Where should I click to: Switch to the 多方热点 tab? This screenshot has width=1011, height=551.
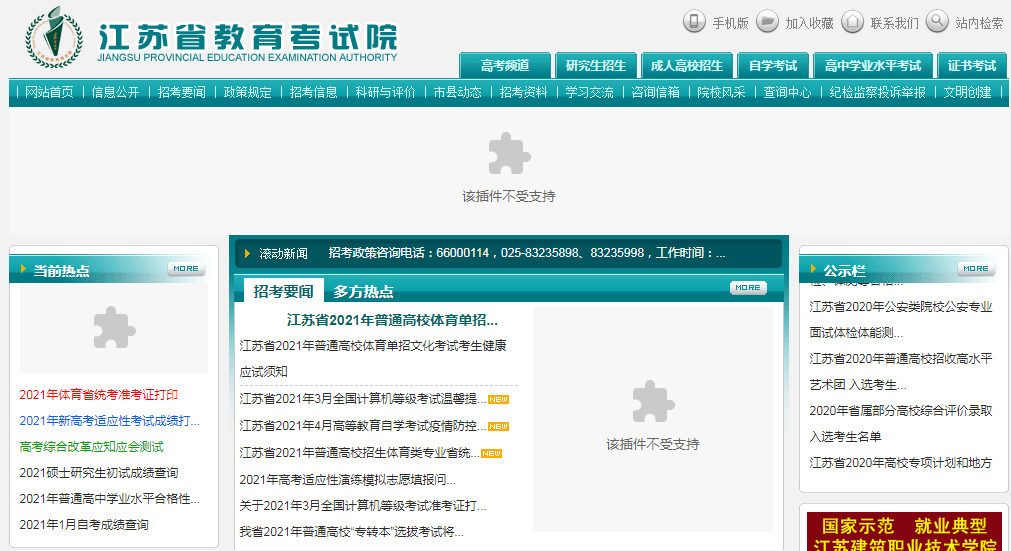coord(363,291)
